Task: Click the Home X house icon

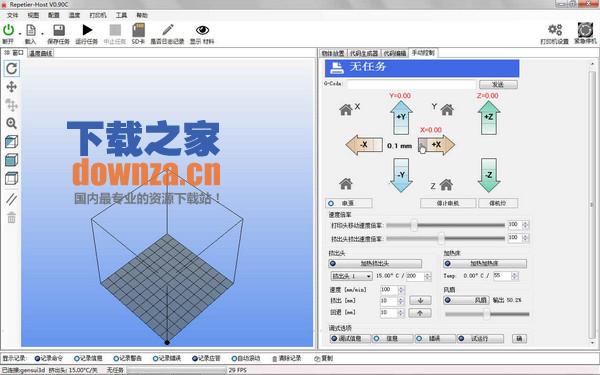Action: coord(346,110)
